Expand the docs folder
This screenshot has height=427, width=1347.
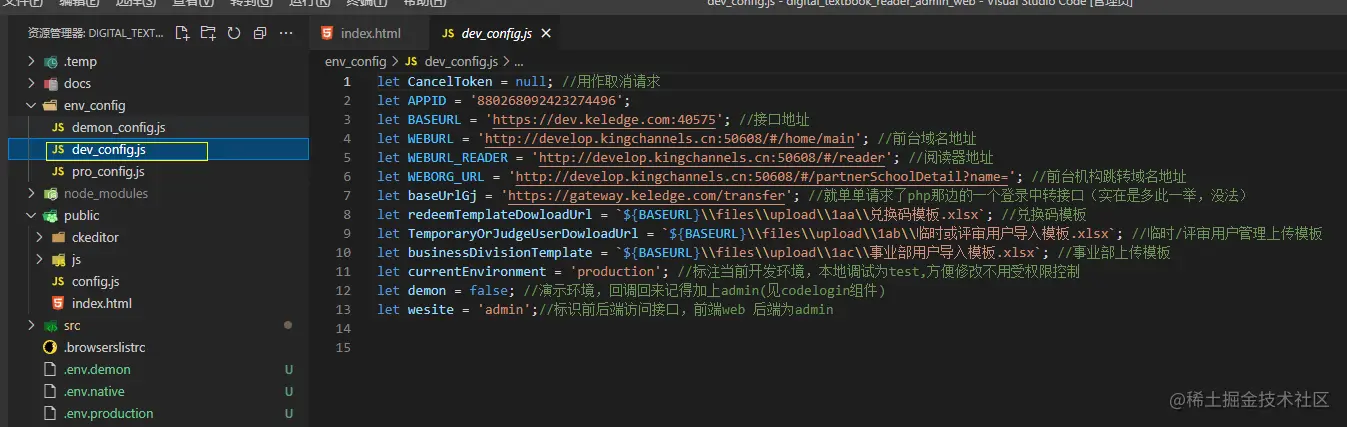(32, 83)
